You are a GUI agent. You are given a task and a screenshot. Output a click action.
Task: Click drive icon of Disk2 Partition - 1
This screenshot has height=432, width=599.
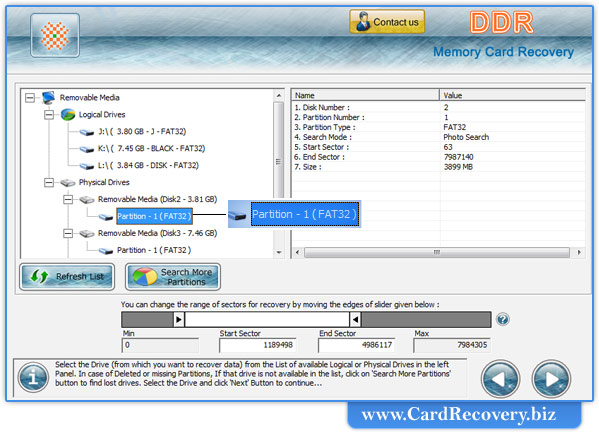coord(106,217)
